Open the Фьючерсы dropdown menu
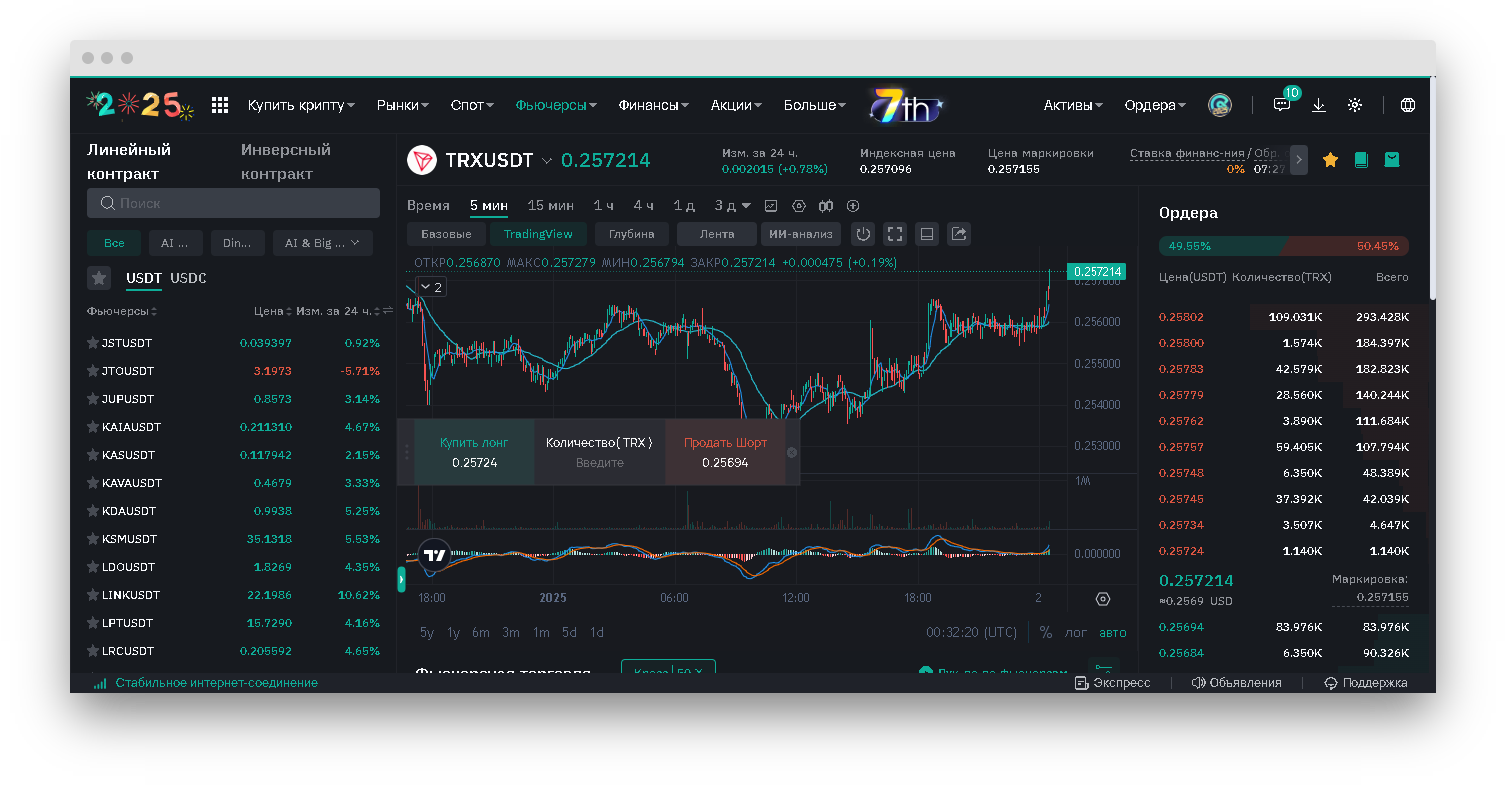The height and width of the screenshot is (793, 1506). pos(556,105)
